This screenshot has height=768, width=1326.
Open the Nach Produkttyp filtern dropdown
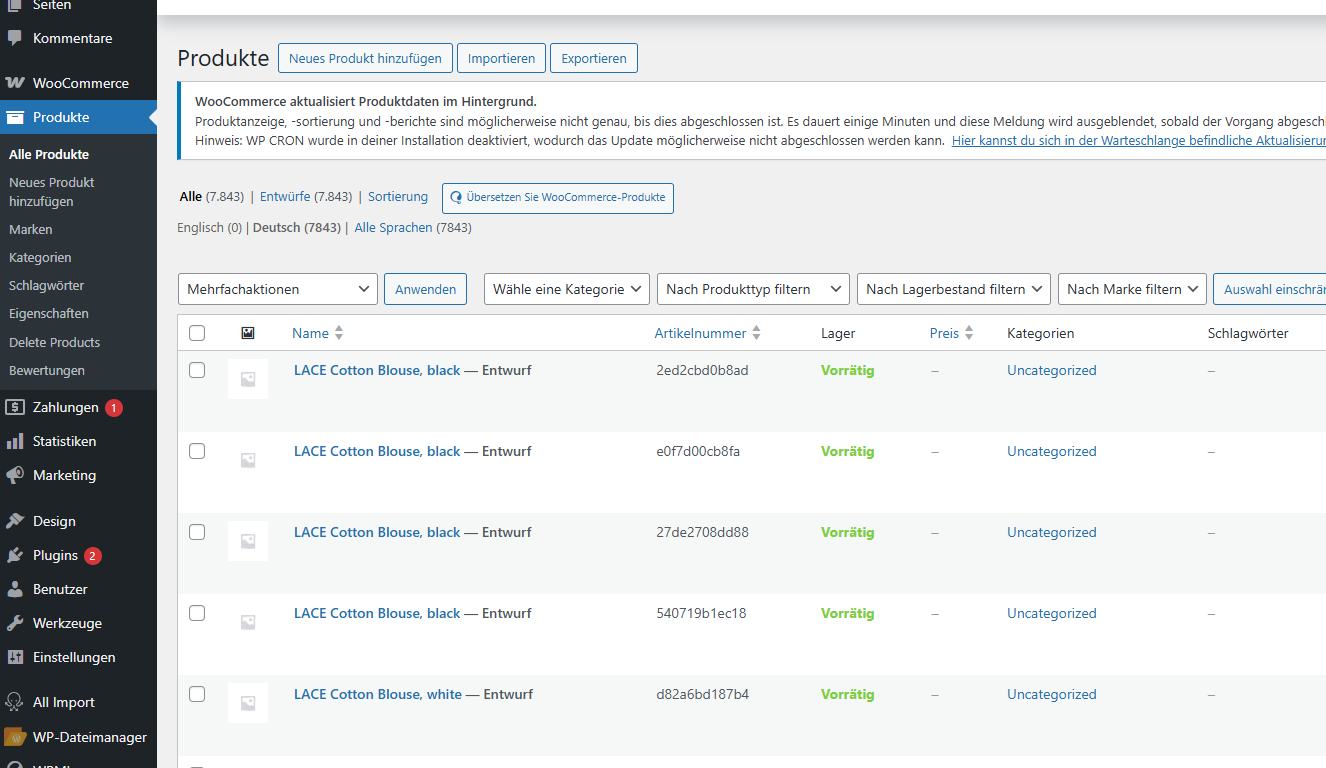click(x=753, y=289)
